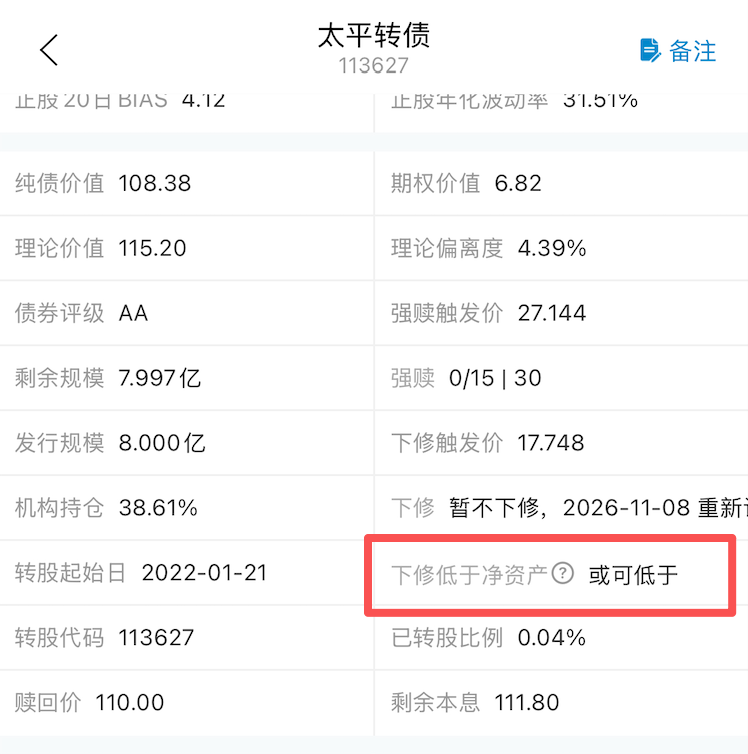
Task: Tap the 发行规模 8.000亿 row
Action: [110, 443]
